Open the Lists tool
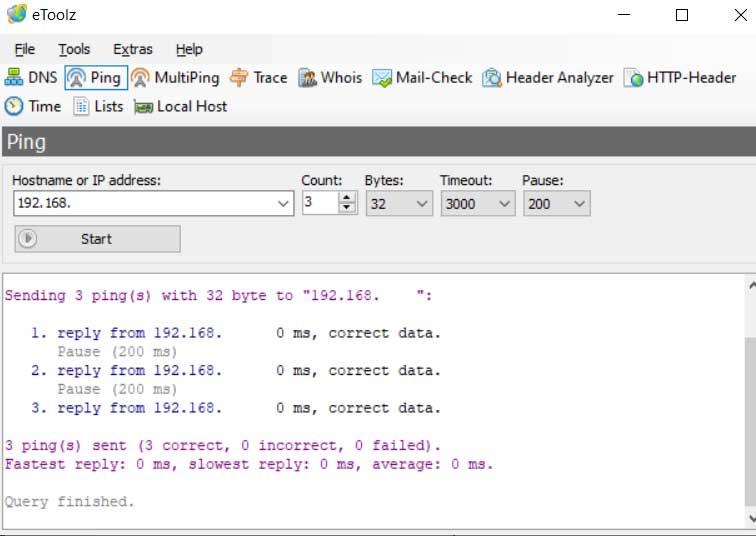Image resolution: width=756 pixels, height=536 pixels. 98,106
